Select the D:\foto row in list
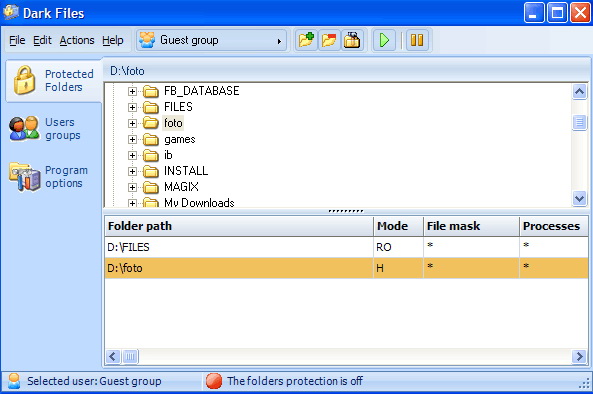 coord(346,268)
